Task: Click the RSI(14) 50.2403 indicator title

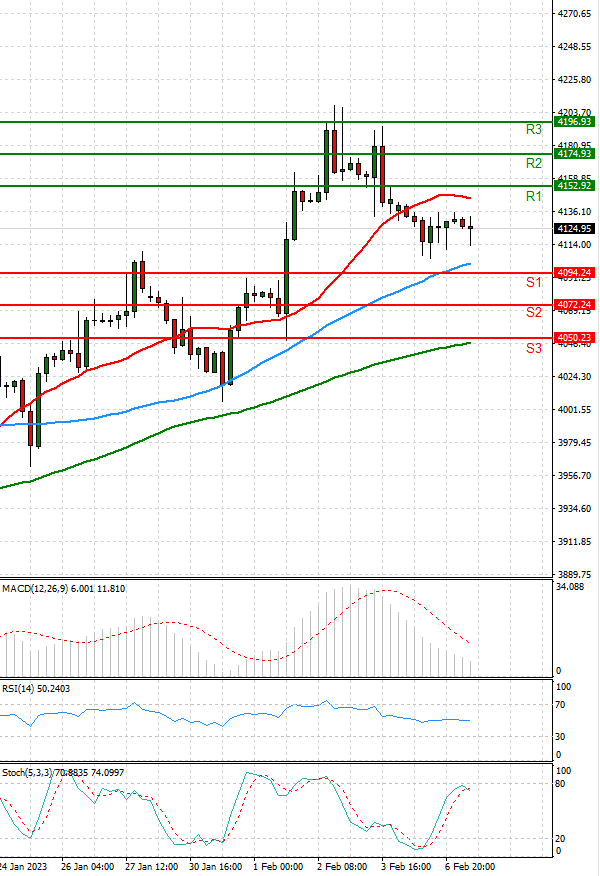Action: click(x=36, y=689)
